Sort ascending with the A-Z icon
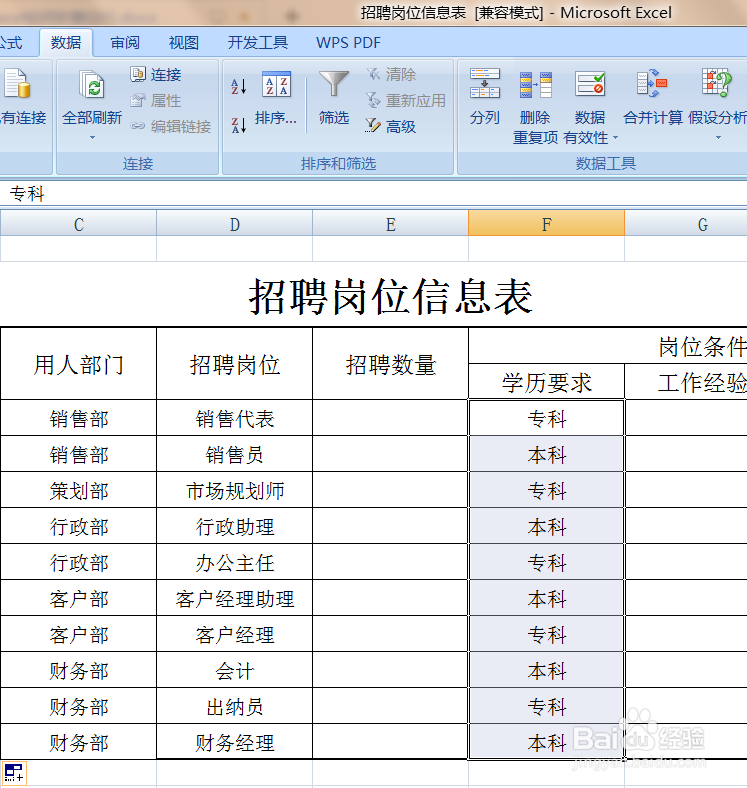Image resolution: width=747 pixels, height=788 pixels. coord(239,86)
